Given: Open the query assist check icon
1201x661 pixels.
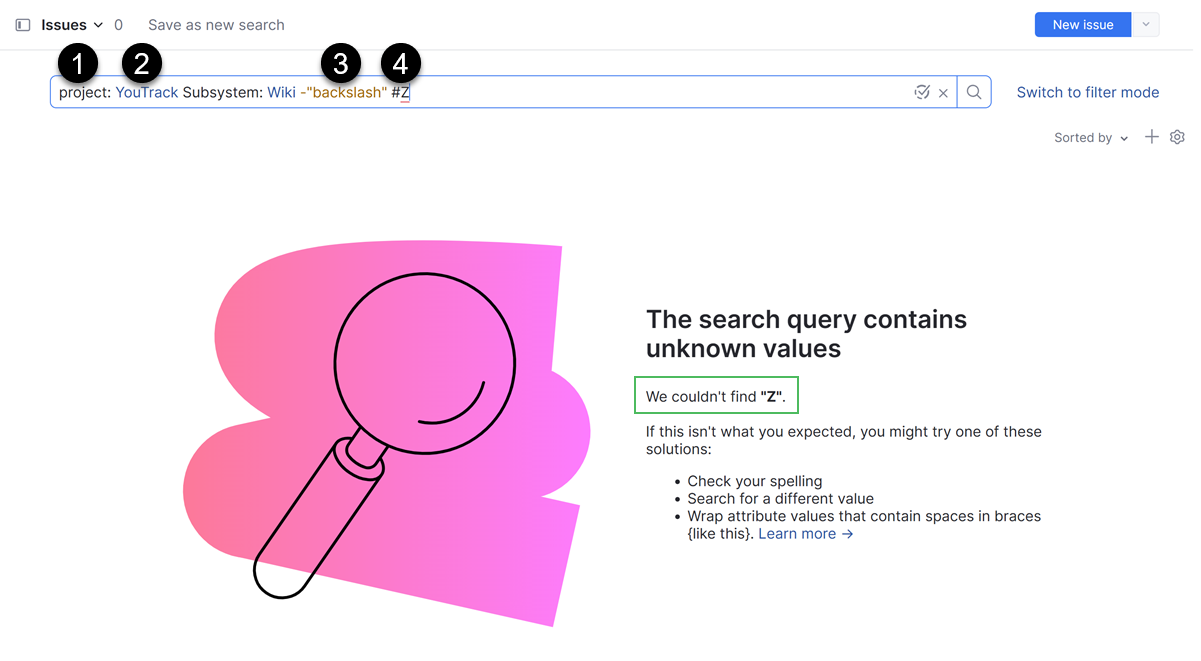Looking at the screenshot, I should click(x=922, y=92).
